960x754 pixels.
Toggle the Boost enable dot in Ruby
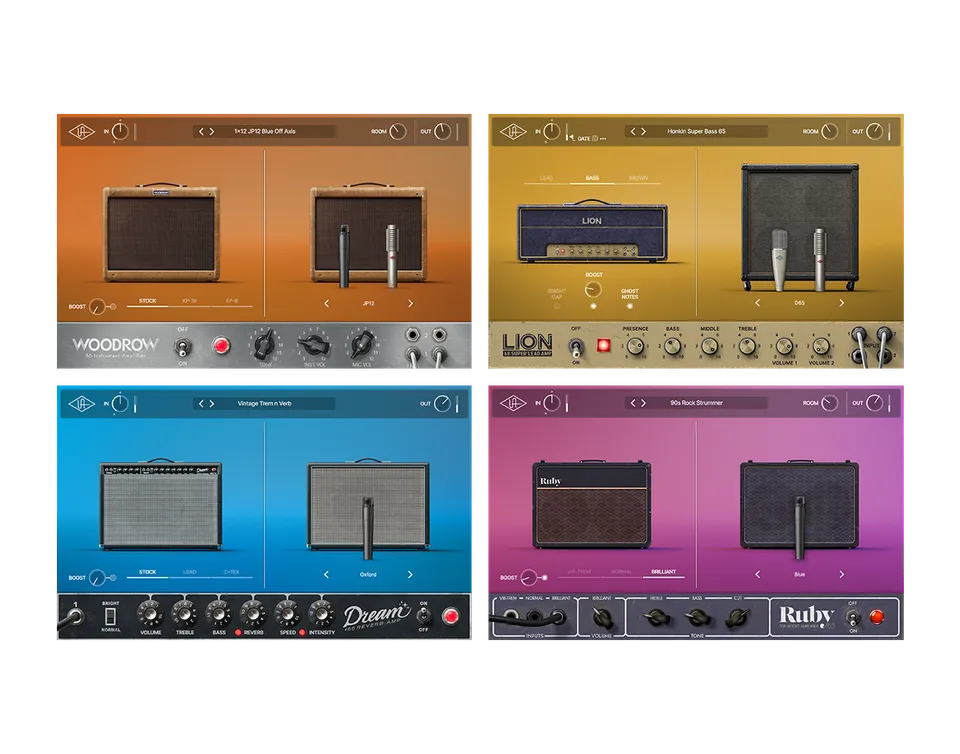point(544,577)
